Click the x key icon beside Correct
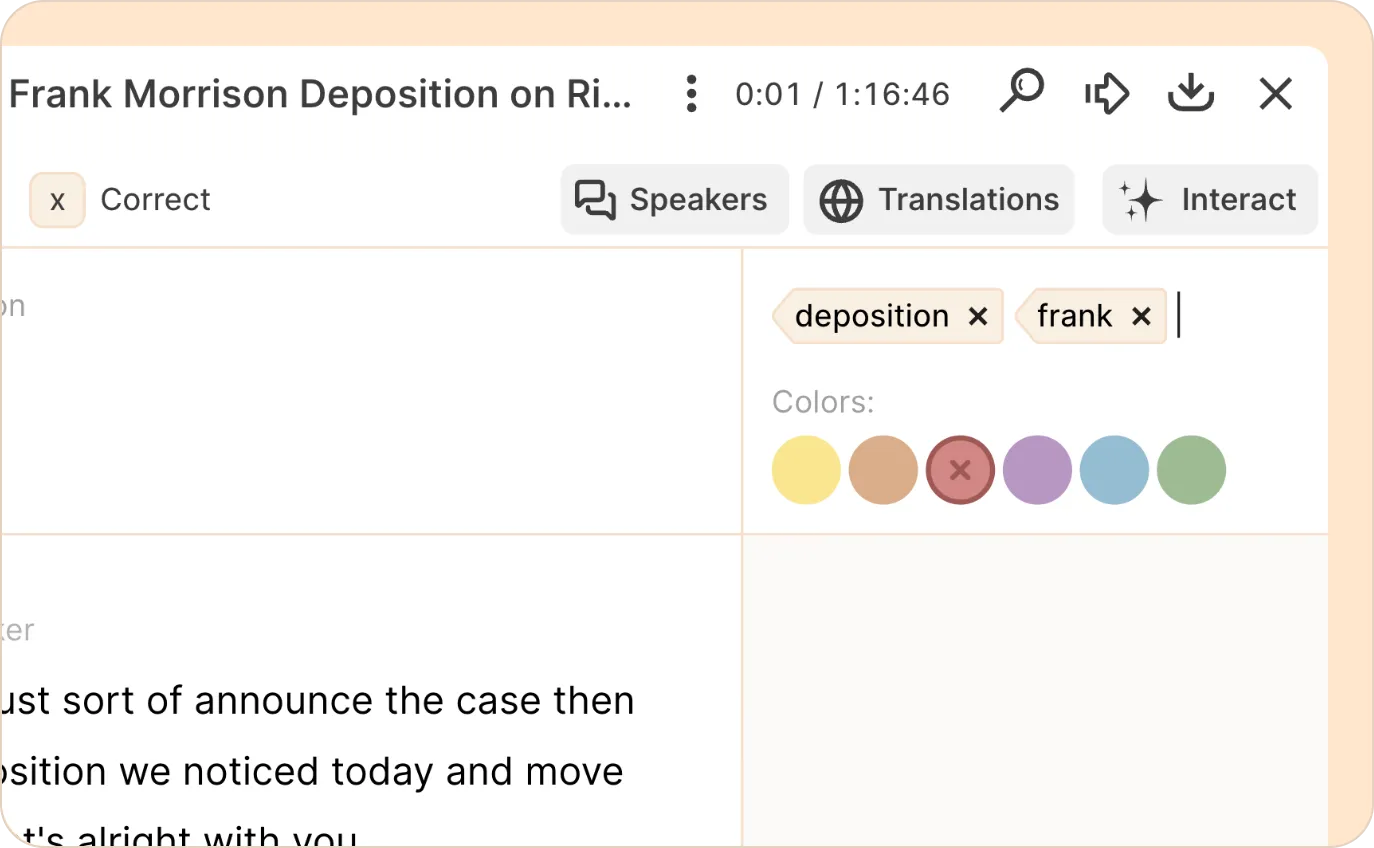This screenshot has height=848, width=1374. pos(57,200)
